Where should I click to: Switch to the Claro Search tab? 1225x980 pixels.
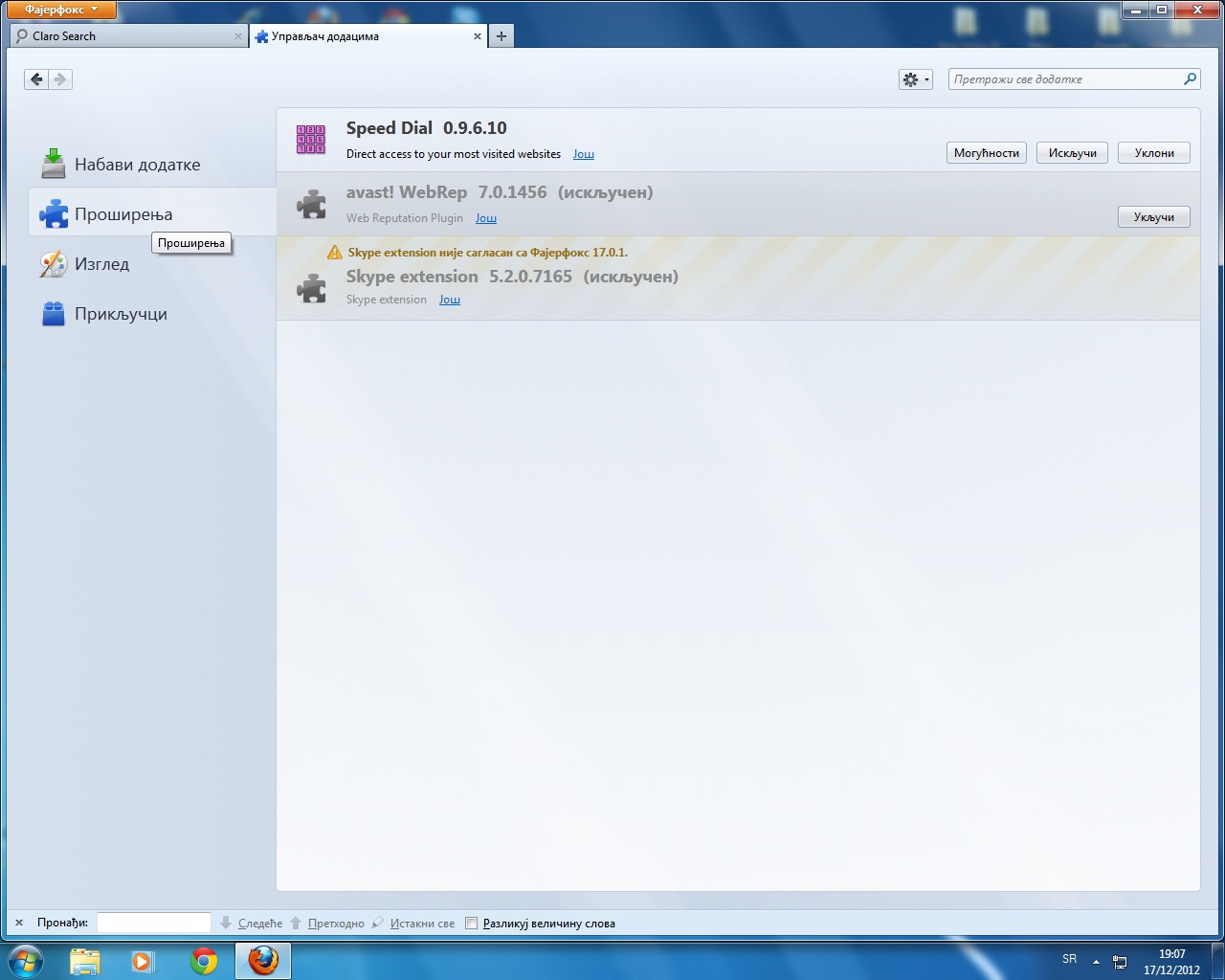[129, 36]
